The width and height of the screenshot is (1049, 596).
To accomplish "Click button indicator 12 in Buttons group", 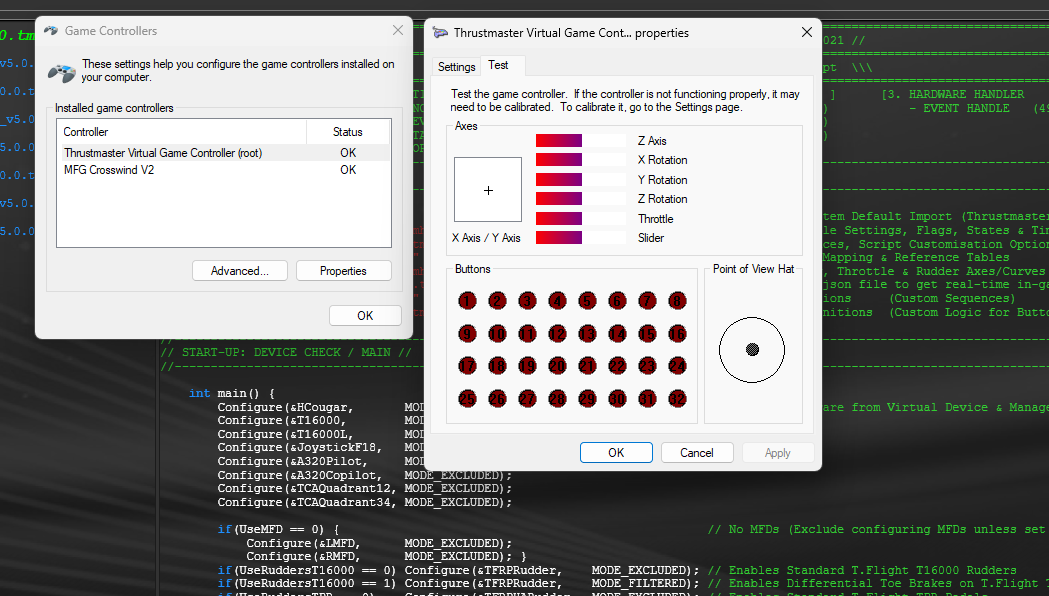I will pyautogui.click(x=557, y=334).
